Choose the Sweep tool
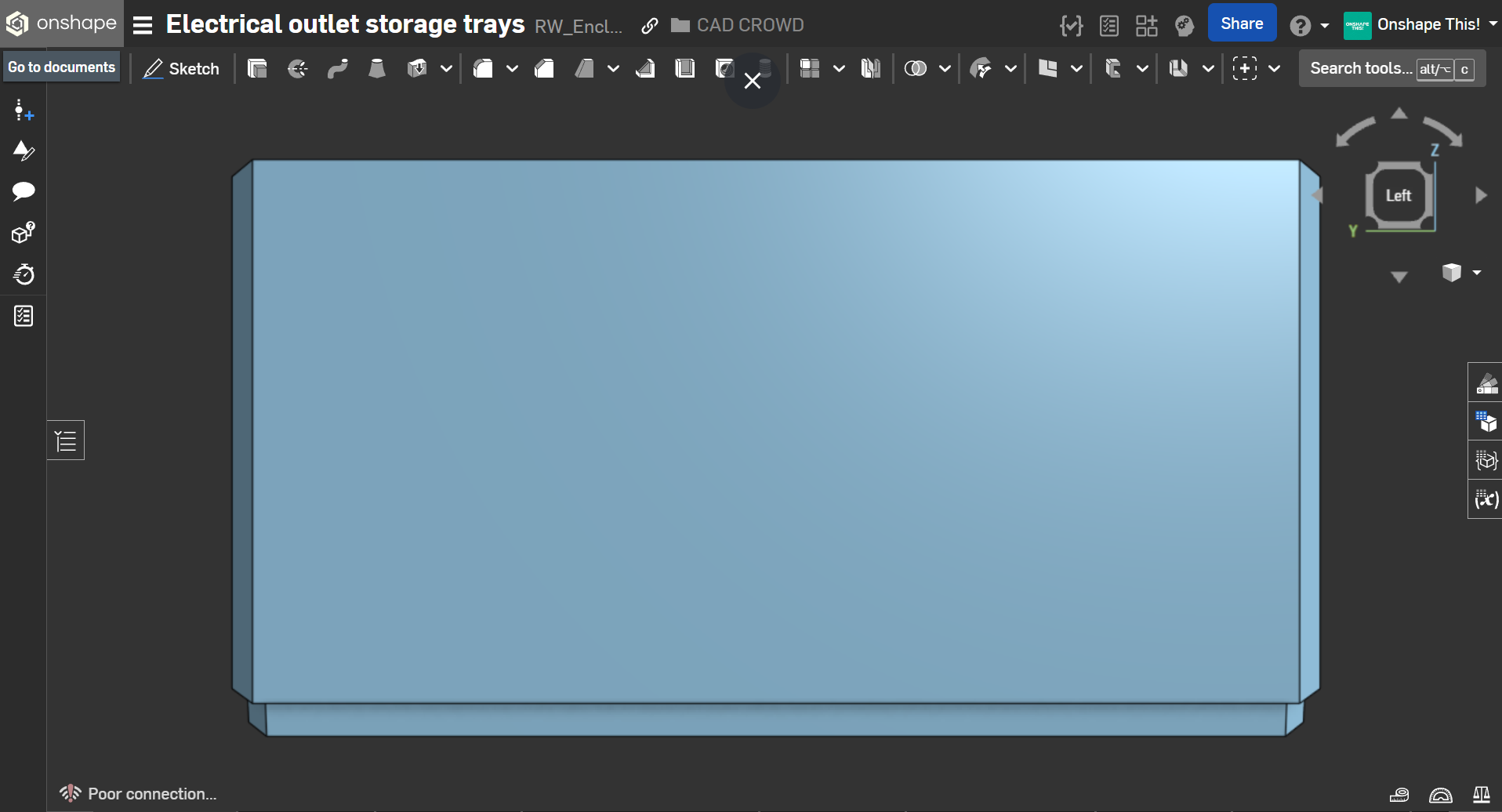 coord(338,69)
